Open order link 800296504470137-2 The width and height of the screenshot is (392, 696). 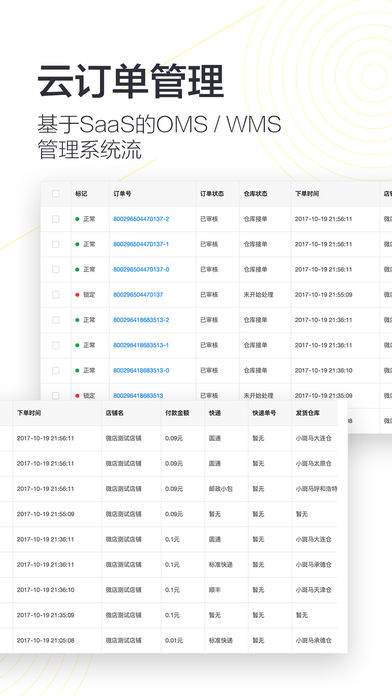point(141,219)
